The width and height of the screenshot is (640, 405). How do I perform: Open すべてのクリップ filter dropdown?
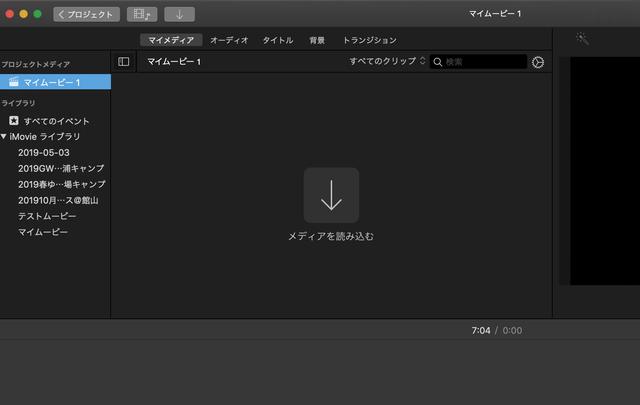[x=387, y=61]
